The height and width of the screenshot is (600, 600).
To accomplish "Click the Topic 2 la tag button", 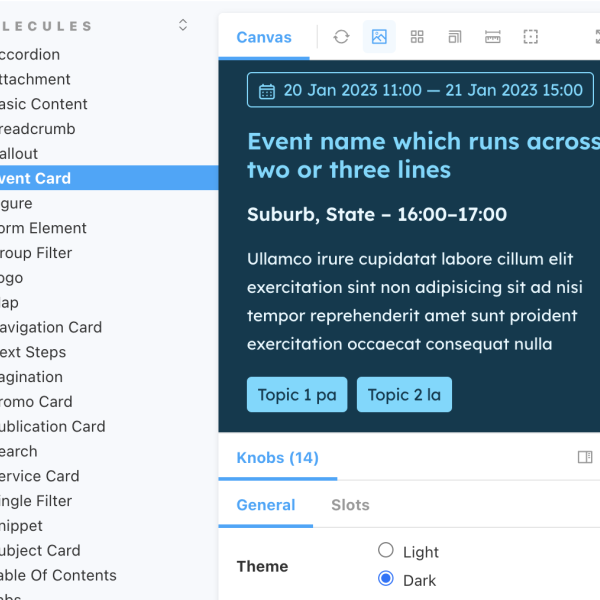I will click(404, 395).
